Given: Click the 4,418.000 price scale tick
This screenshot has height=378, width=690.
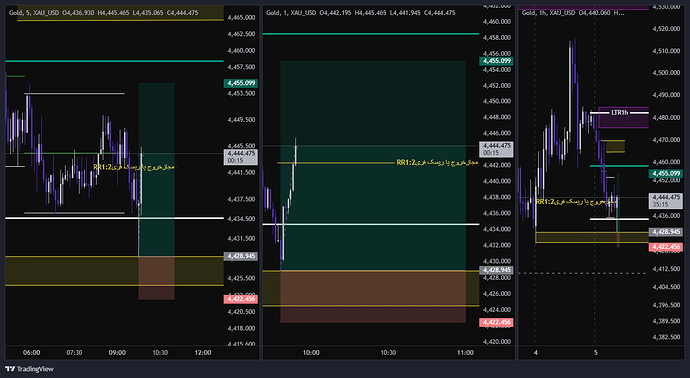Looking at the screenshot, I should pos(241,328).
